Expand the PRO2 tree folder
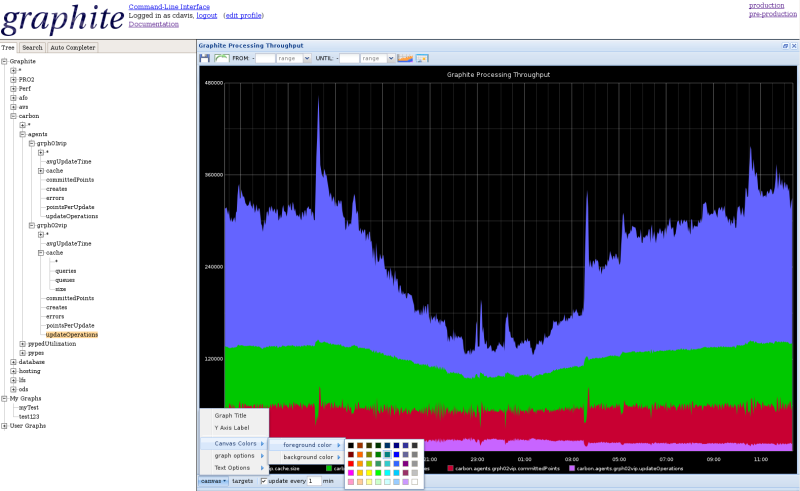Image resolution: width=800 pixels, height=491 pixels. click(x=14, y=79)
